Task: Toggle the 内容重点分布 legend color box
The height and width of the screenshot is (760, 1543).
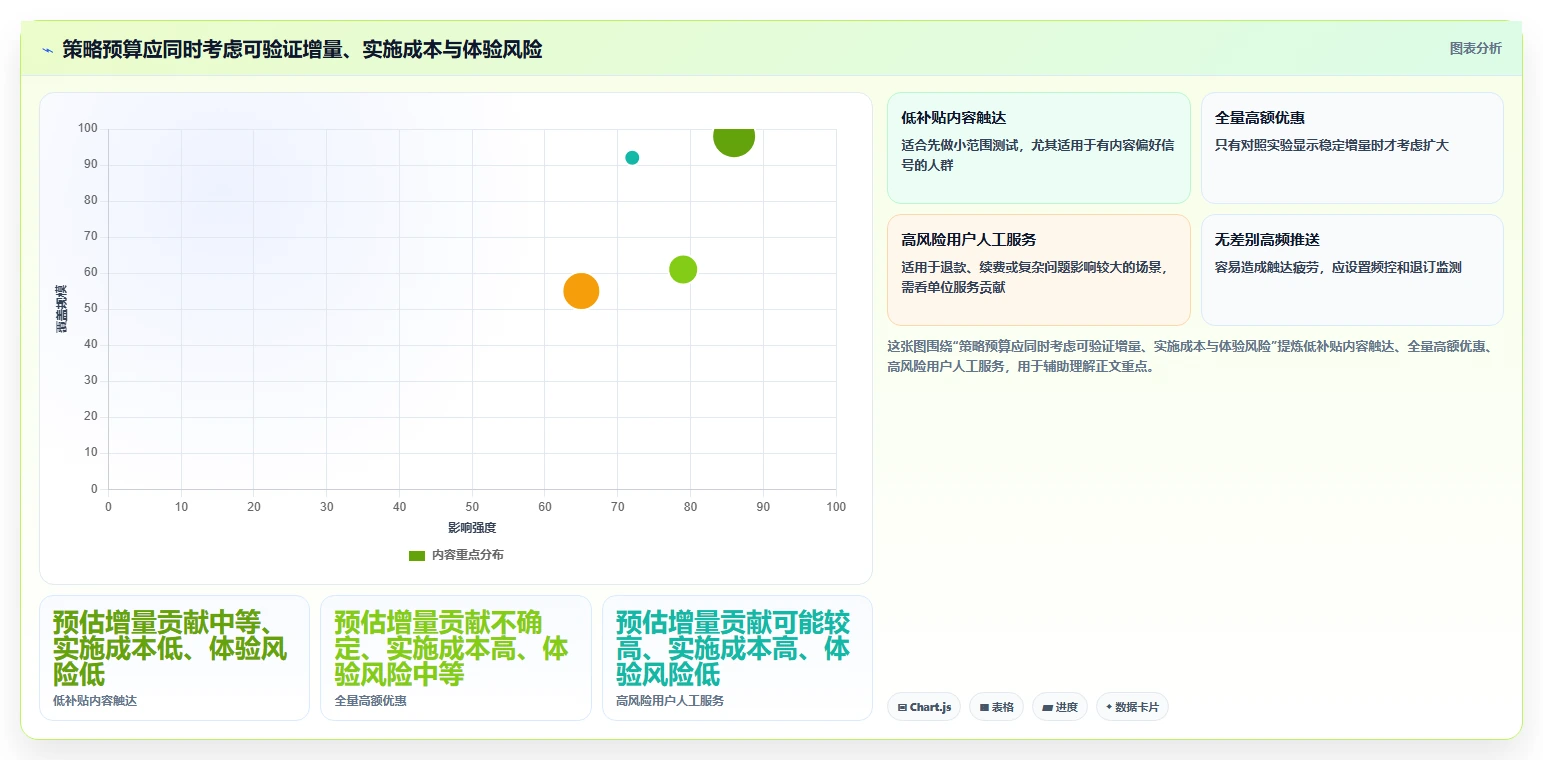Action: 417,555
